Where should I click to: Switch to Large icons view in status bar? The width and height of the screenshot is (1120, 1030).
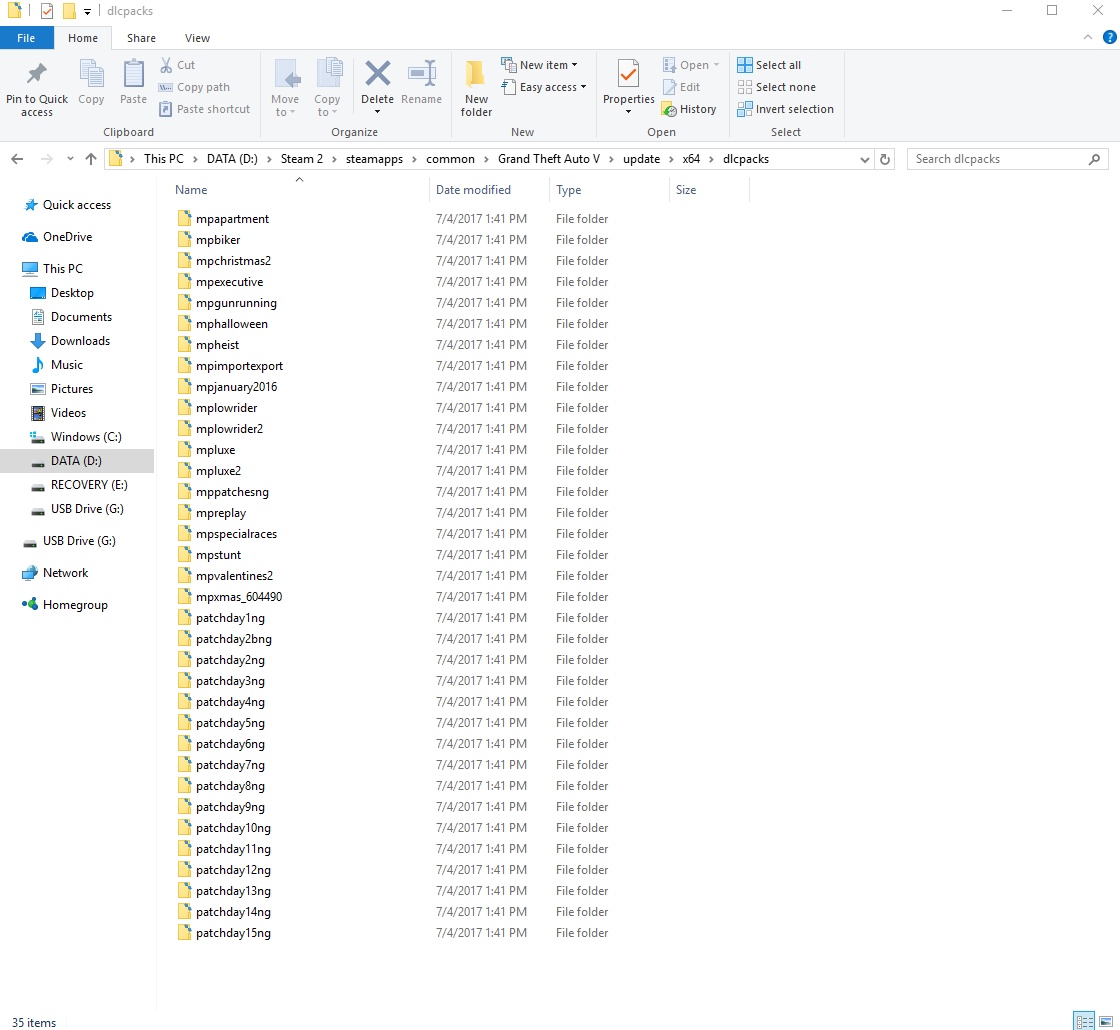pyautogui.click(x=1106, y=1021)
